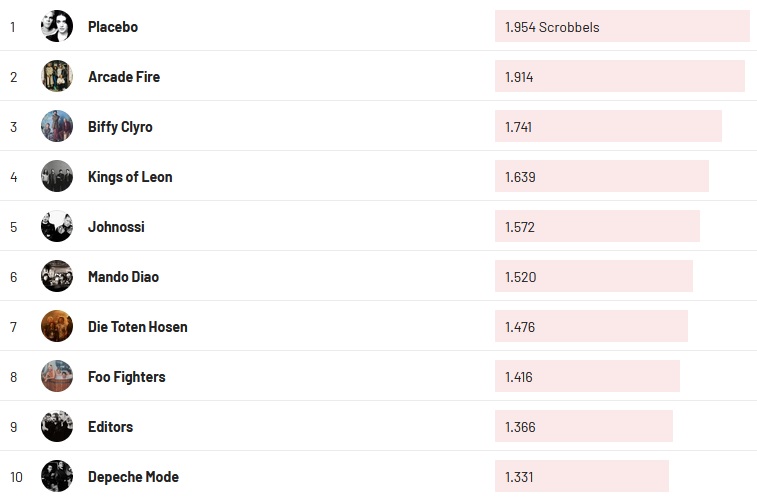
Task: Open Mando Diao's avatar picture
Action: (57, 276)
